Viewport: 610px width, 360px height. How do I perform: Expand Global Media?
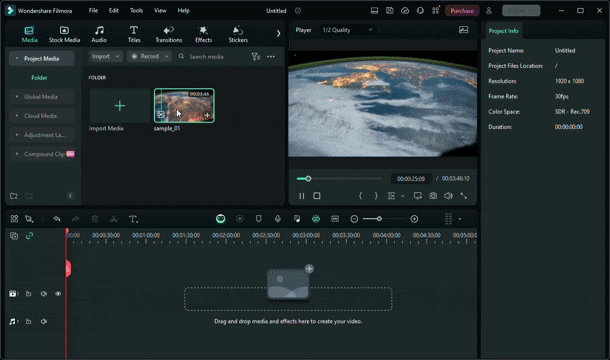tap(17, 97)
